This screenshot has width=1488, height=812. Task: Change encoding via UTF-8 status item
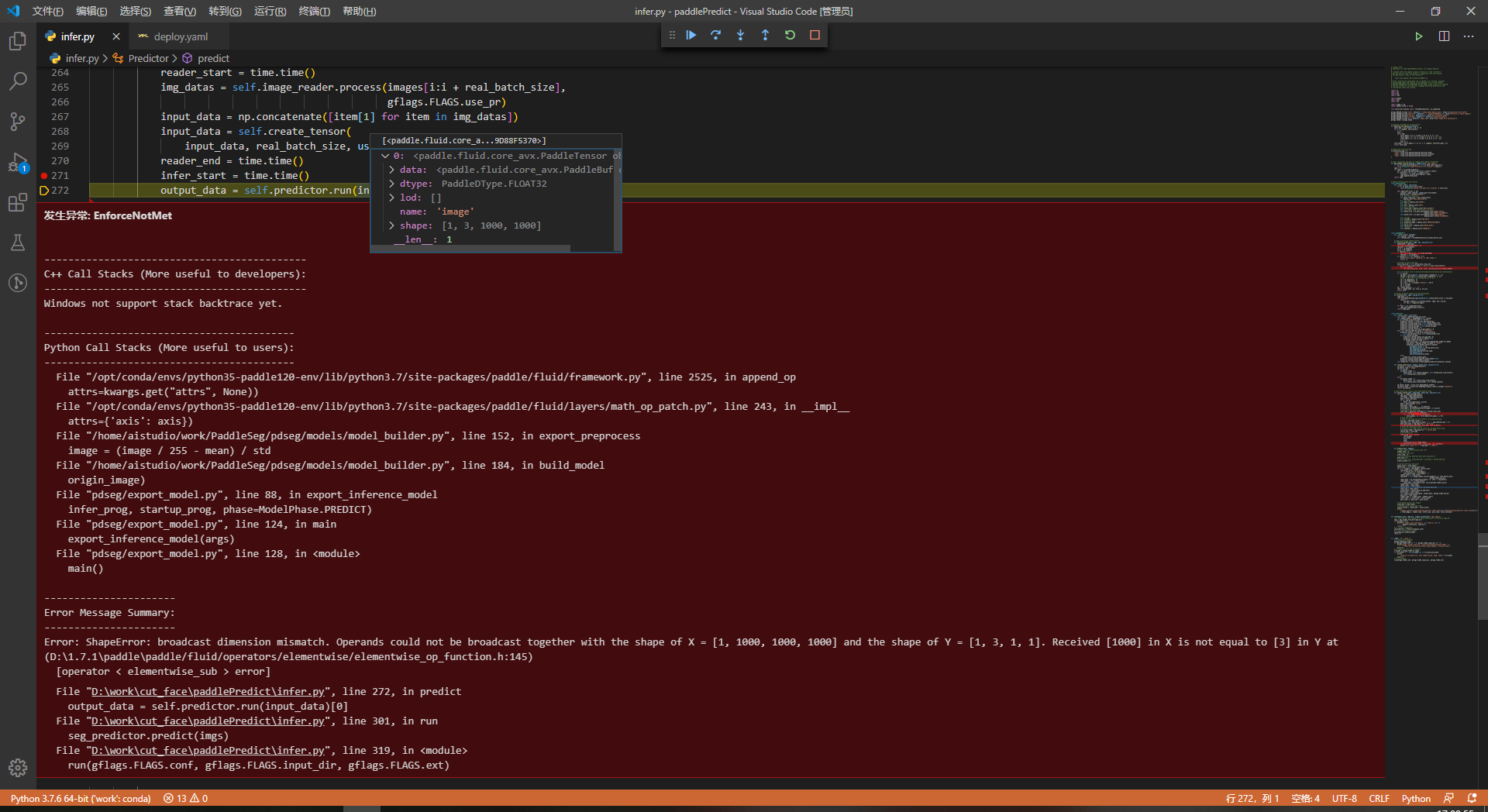1345,798
